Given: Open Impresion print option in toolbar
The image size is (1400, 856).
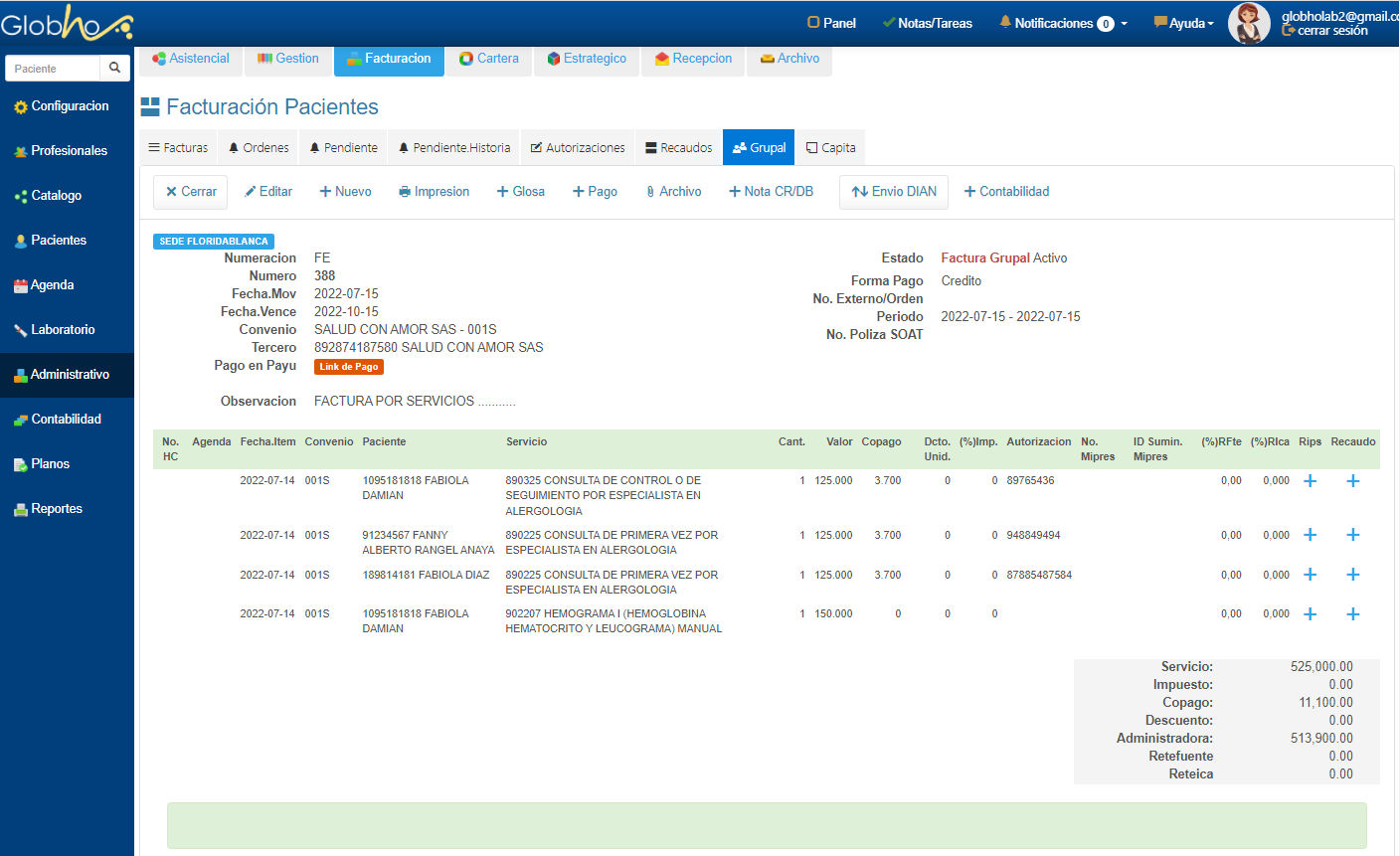Looking at the screenshot, I should 434,192.
